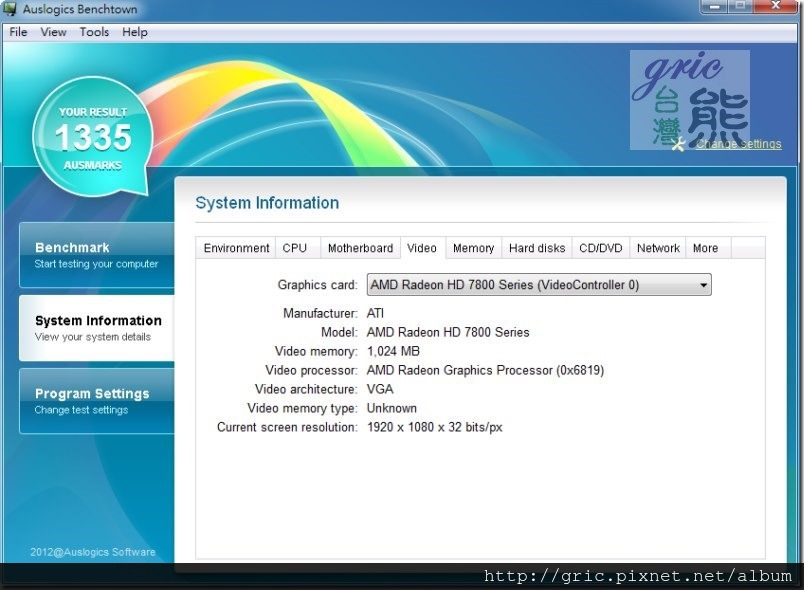
Task: Select the System Information sidebar item
Action: 97,328
